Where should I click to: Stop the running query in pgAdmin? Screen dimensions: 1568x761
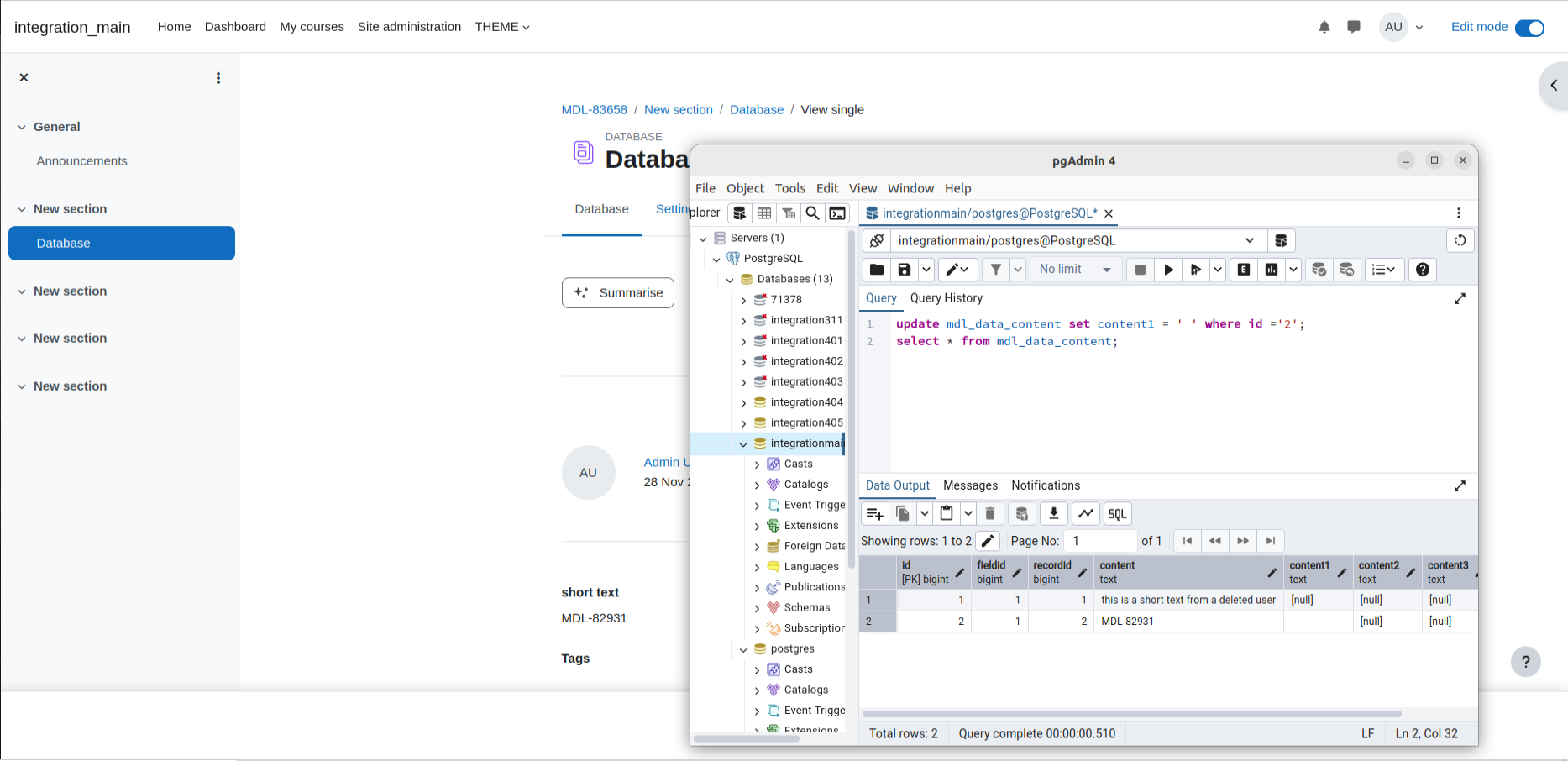pyautogui.click(x=1140, y=270)
